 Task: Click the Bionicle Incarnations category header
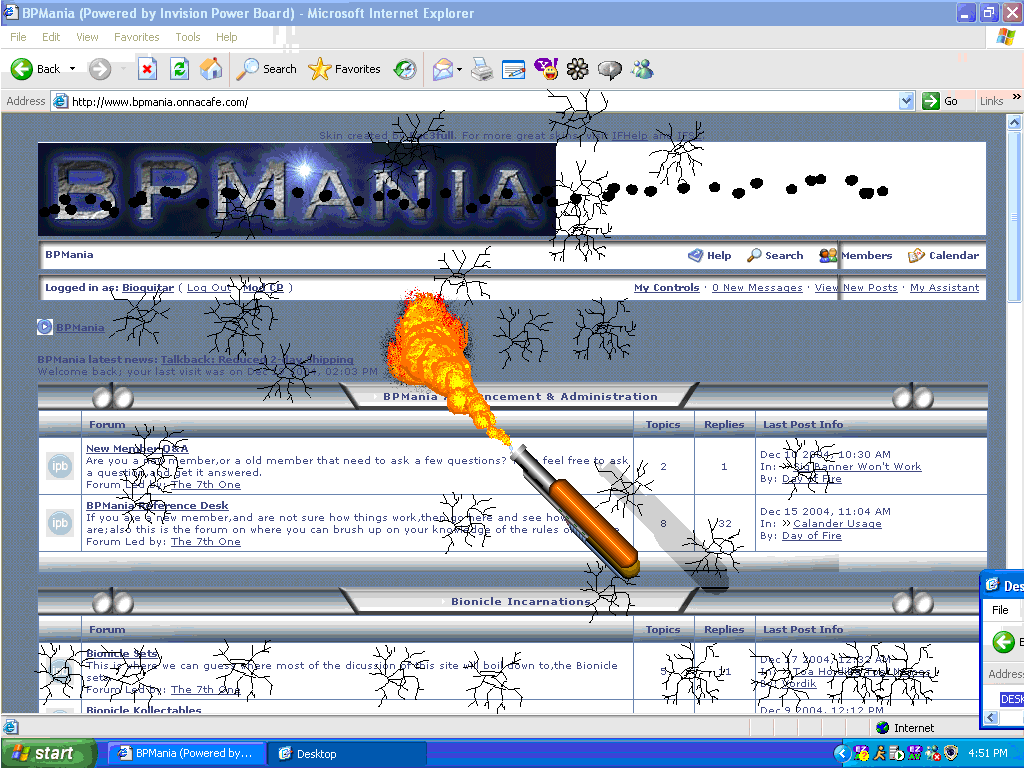click(x=520, y=601)
